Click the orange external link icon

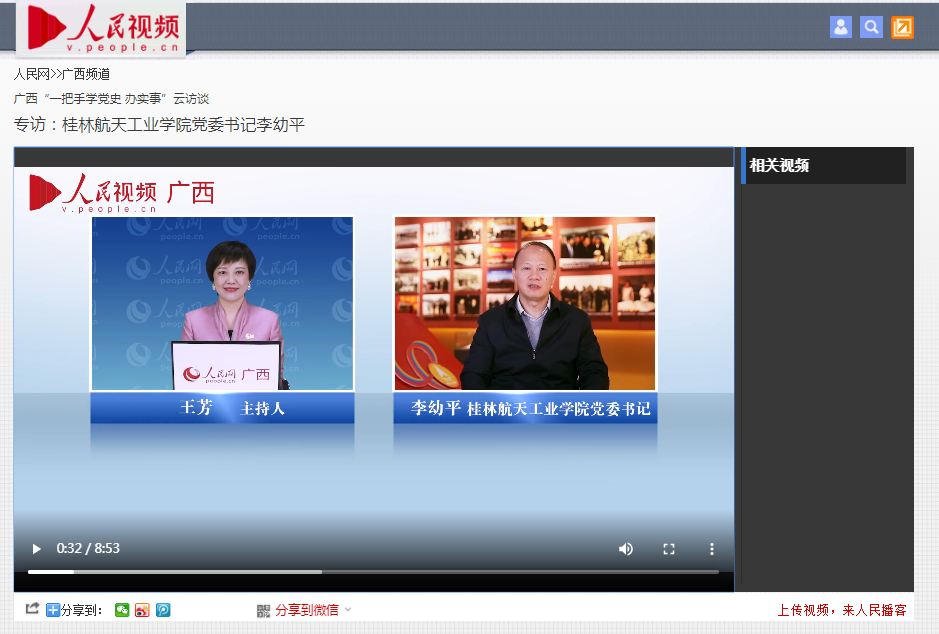(902, 27)
